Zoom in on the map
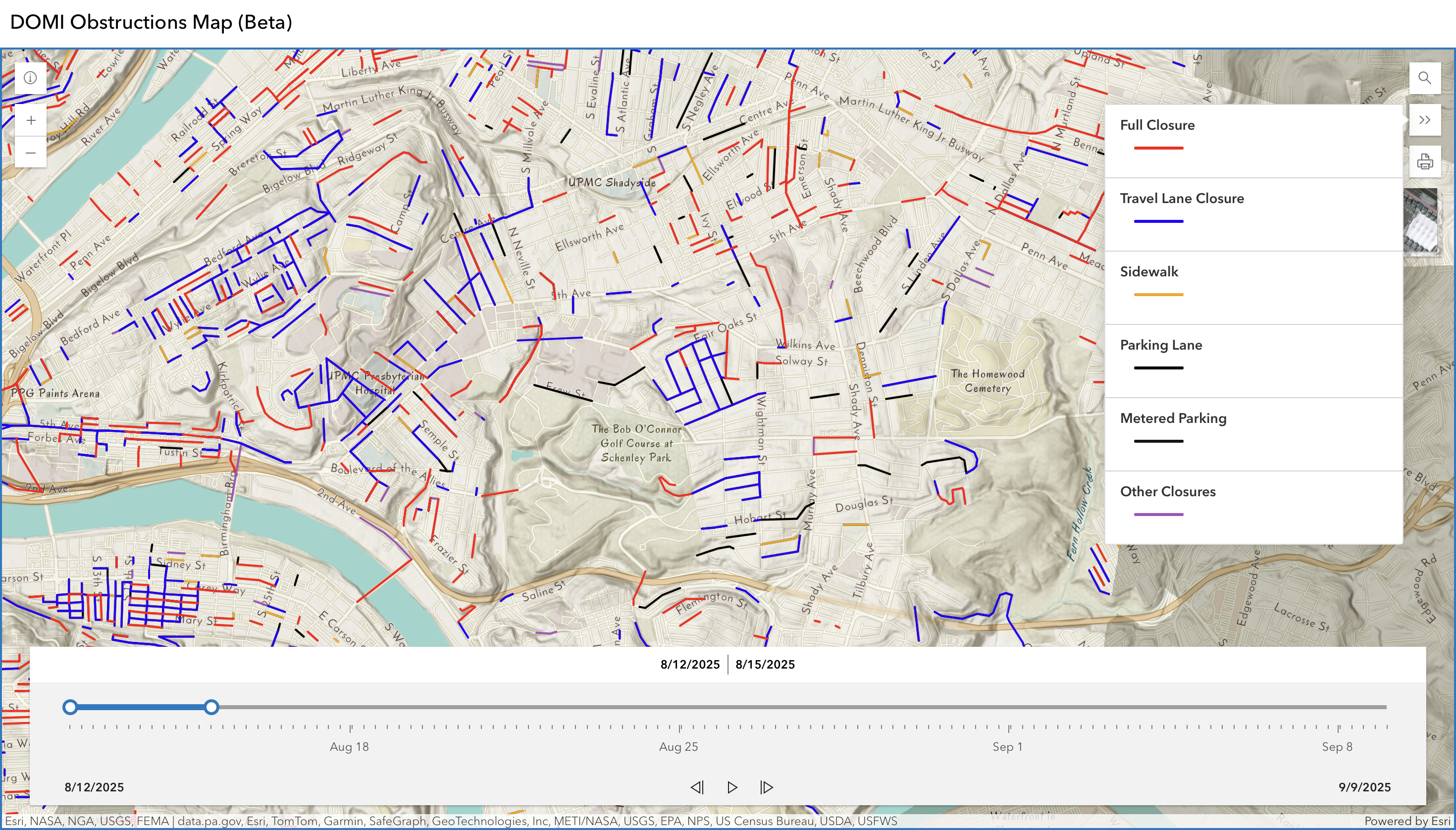The height and width of the screenshot is (830, 1456). pyautogui.click(x=31, y=120)
